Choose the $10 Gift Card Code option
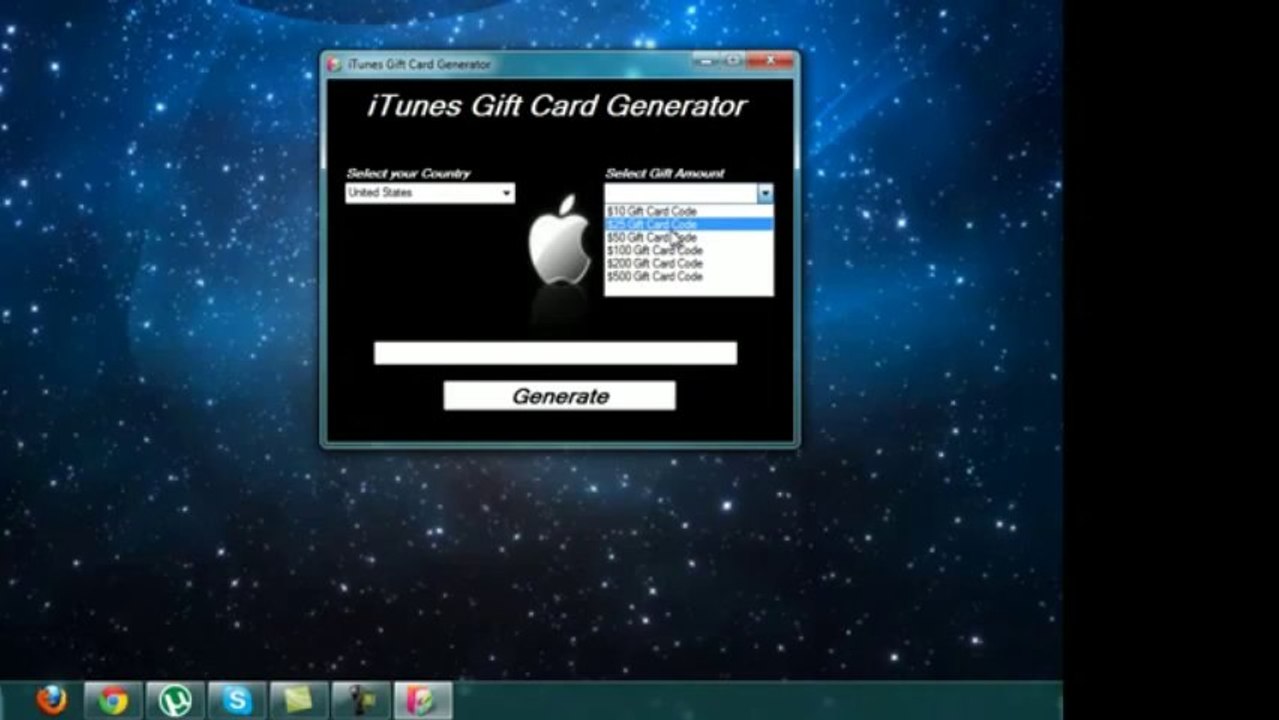 pos(688,211)
